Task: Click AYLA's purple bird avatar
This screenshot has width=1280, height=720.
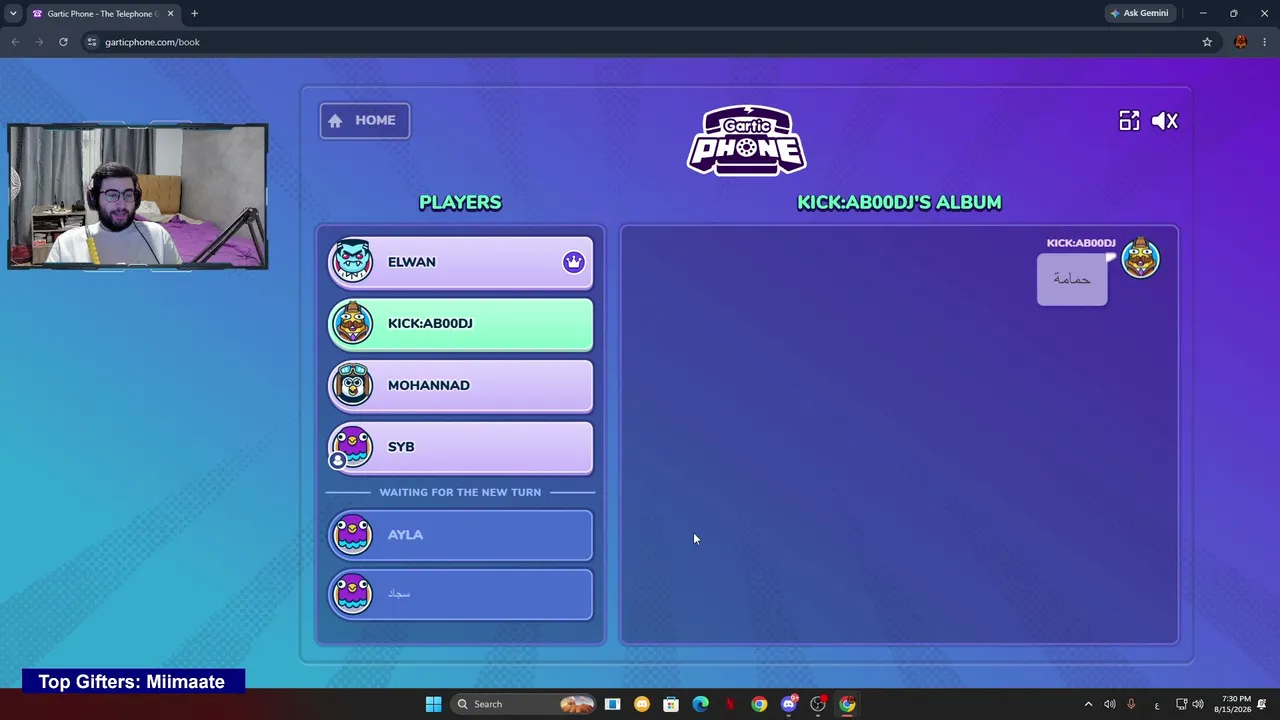Action: pyautogui.click(x=352, y=534)
